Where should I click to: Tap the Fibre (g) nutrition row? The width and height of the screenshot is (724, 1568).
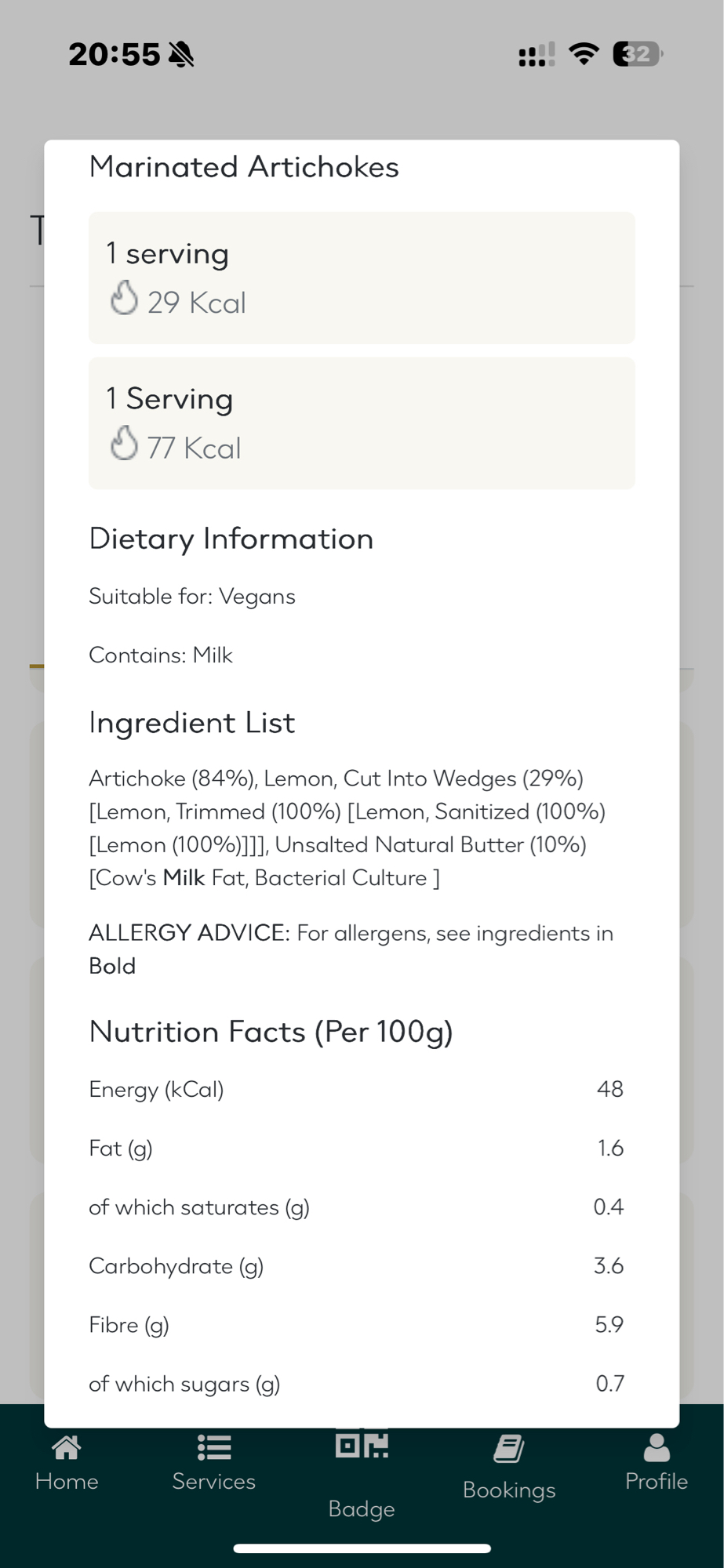click(x=355, y=1325)
